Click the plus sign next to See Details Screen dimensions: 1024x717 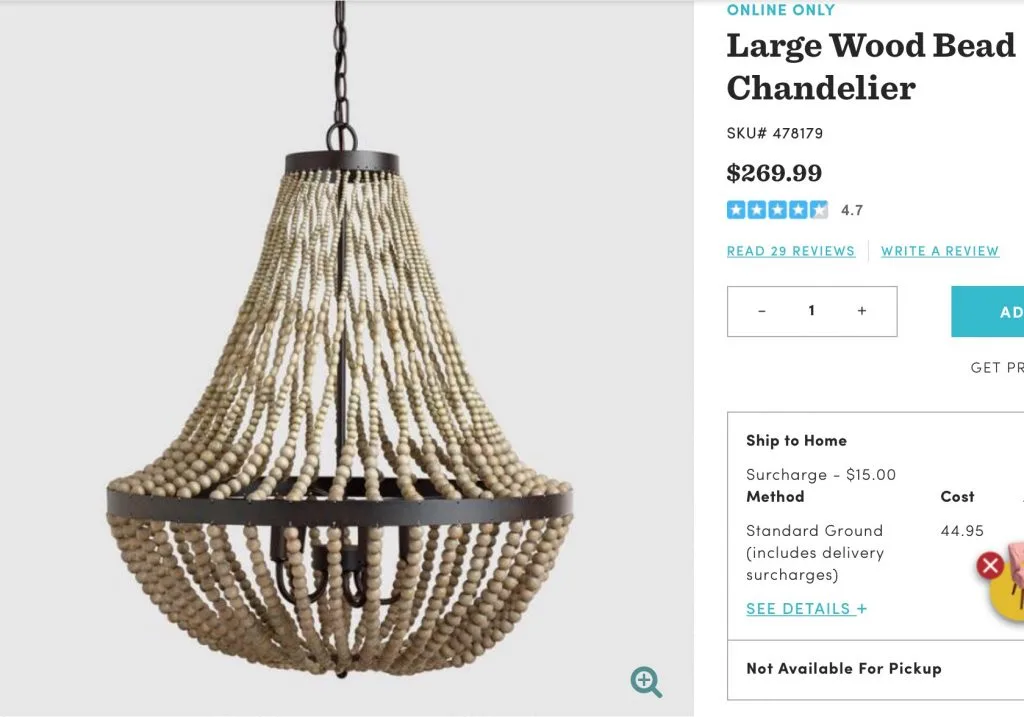pyautogui.click(x=862, y=609)
